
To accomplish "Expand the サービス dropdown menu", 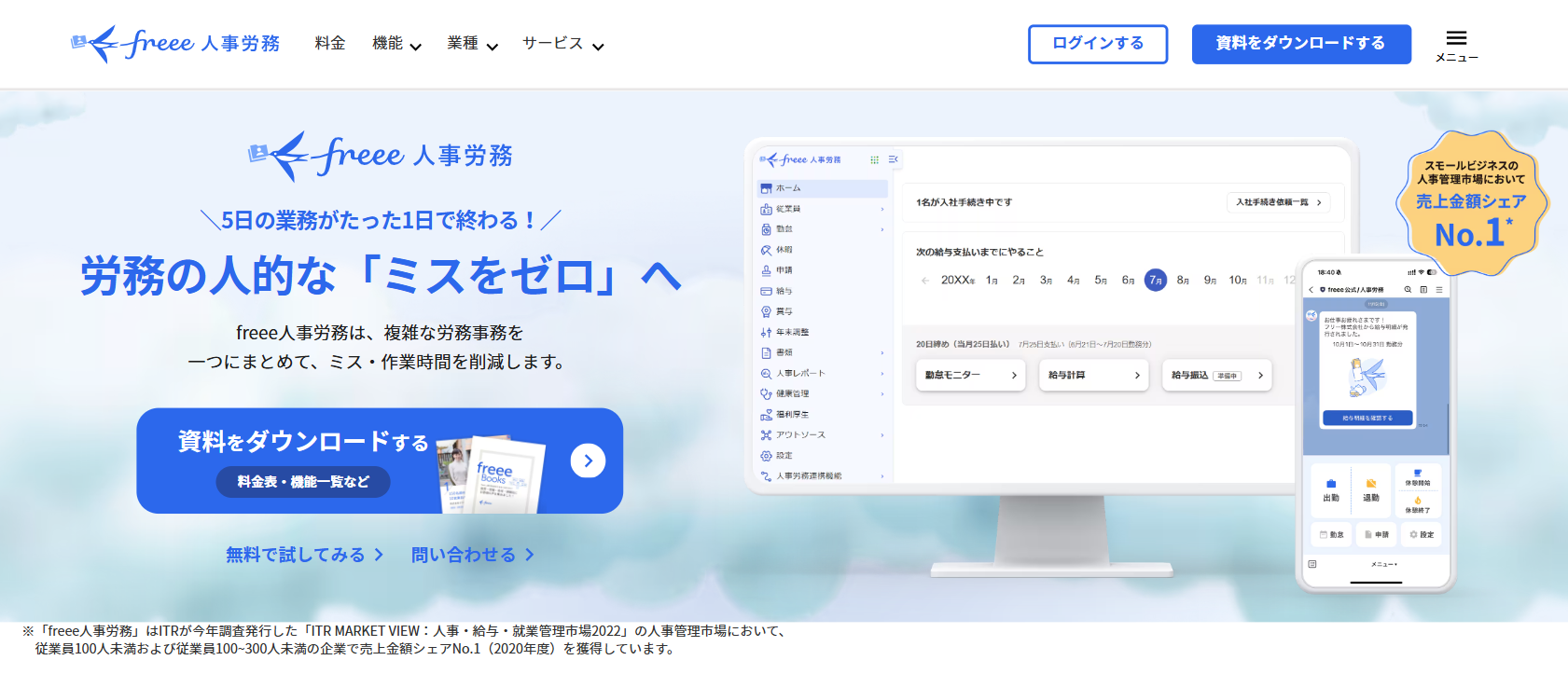I will tap(562, 44).
